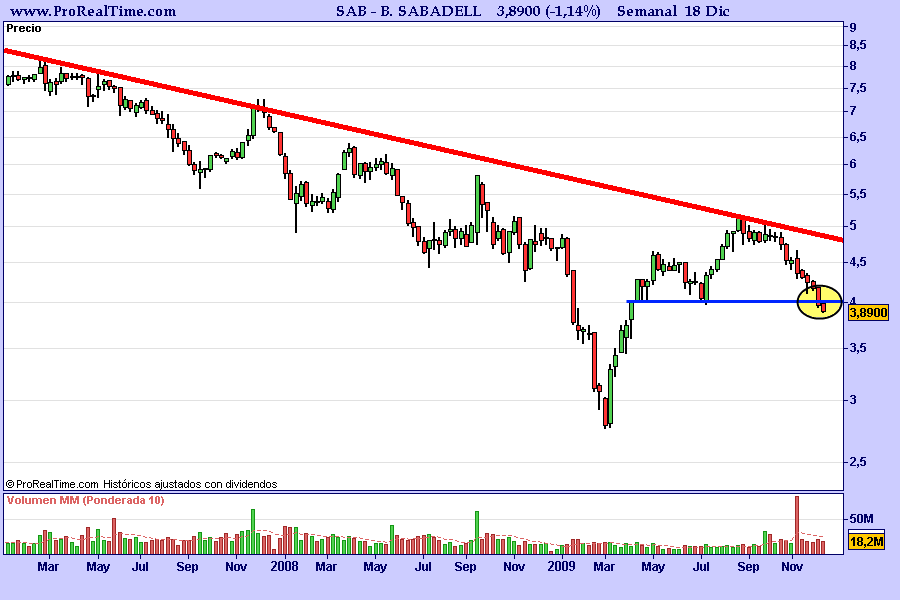Click the yellow highlight circle near 4
Image resolution: width=900 pixels, height=600 pixels.
(x=820, y=302)
